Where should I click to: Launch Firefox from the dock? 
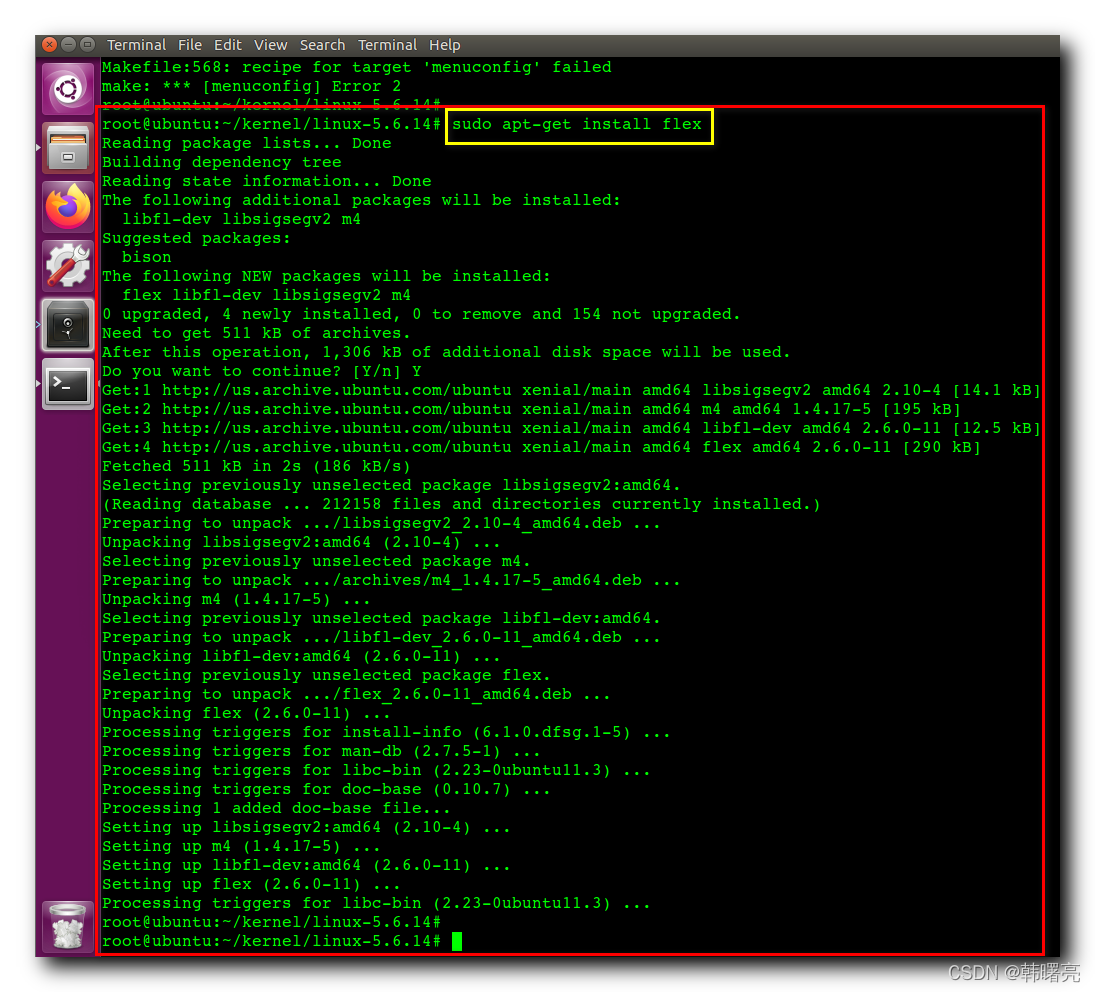(68, 207)
